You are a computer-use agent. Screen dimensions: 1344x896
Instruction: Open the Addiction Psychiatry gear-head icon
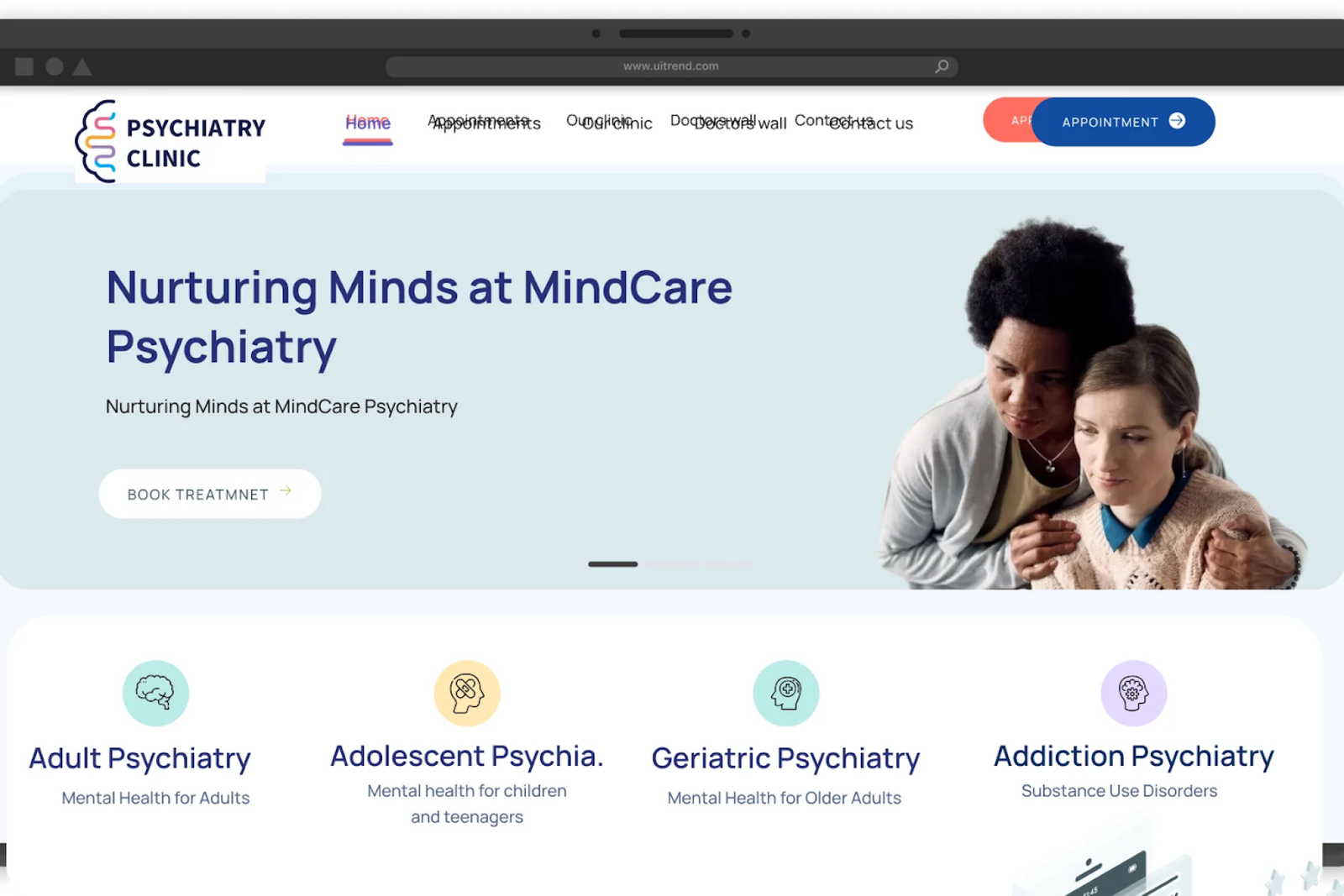1134,694
